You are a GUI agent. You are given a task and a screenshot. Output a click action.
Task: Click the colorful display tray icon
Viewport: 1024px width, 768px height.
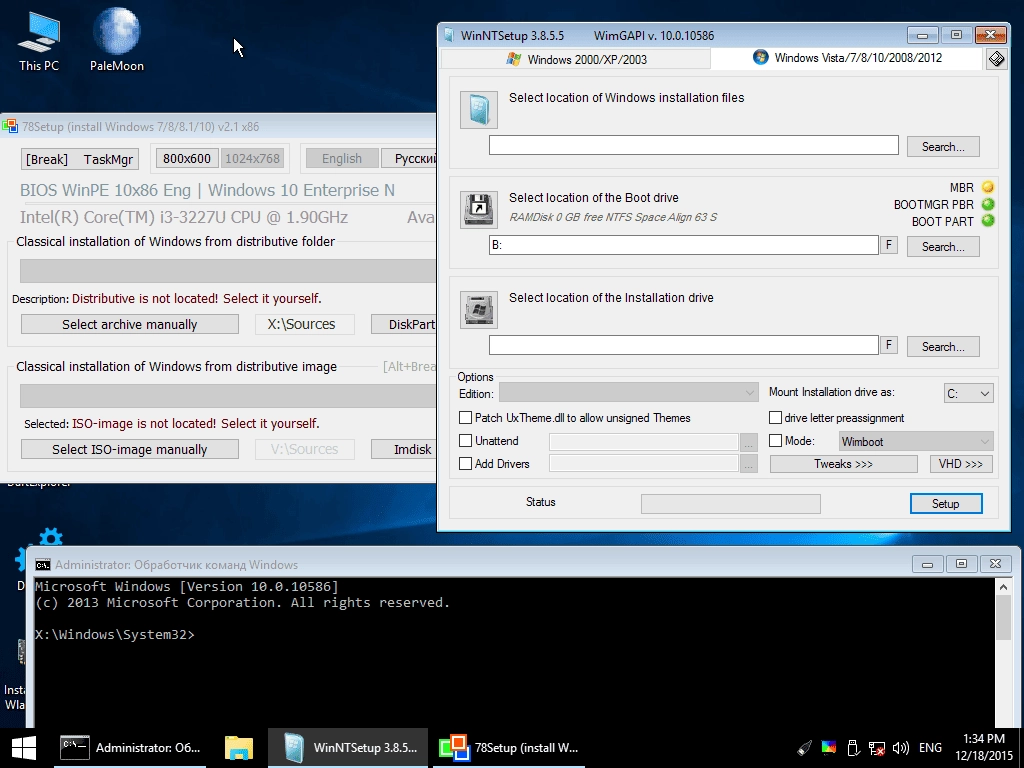coord(829,748)
